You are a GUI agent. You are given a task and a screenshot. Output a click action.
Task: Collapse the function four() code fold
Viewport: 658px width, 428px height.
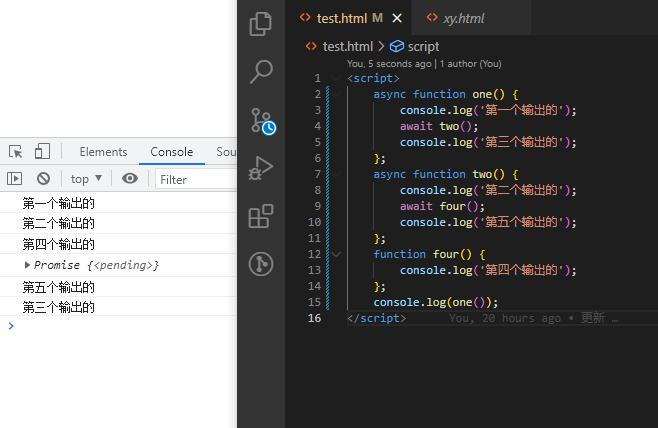coord(336,254)
